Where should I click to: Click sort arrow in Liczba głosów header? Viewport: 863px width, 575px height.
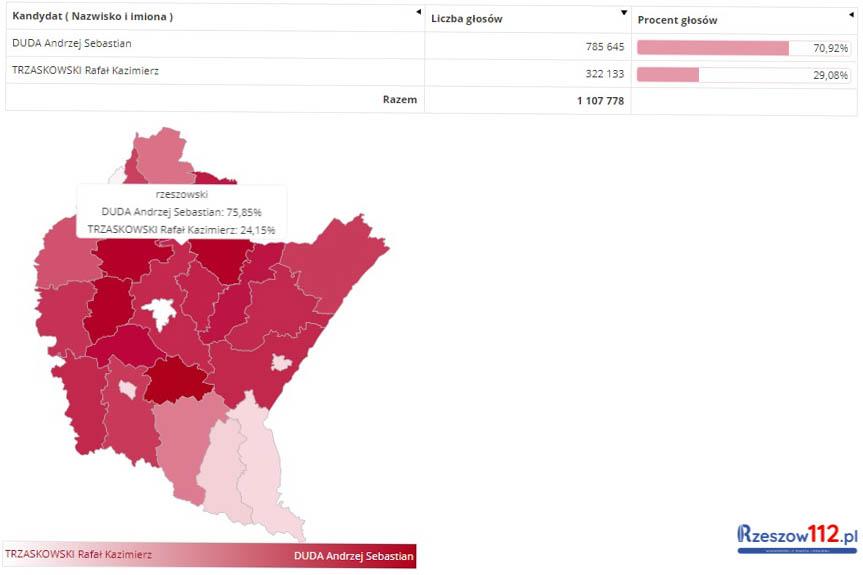pos(624,13)
